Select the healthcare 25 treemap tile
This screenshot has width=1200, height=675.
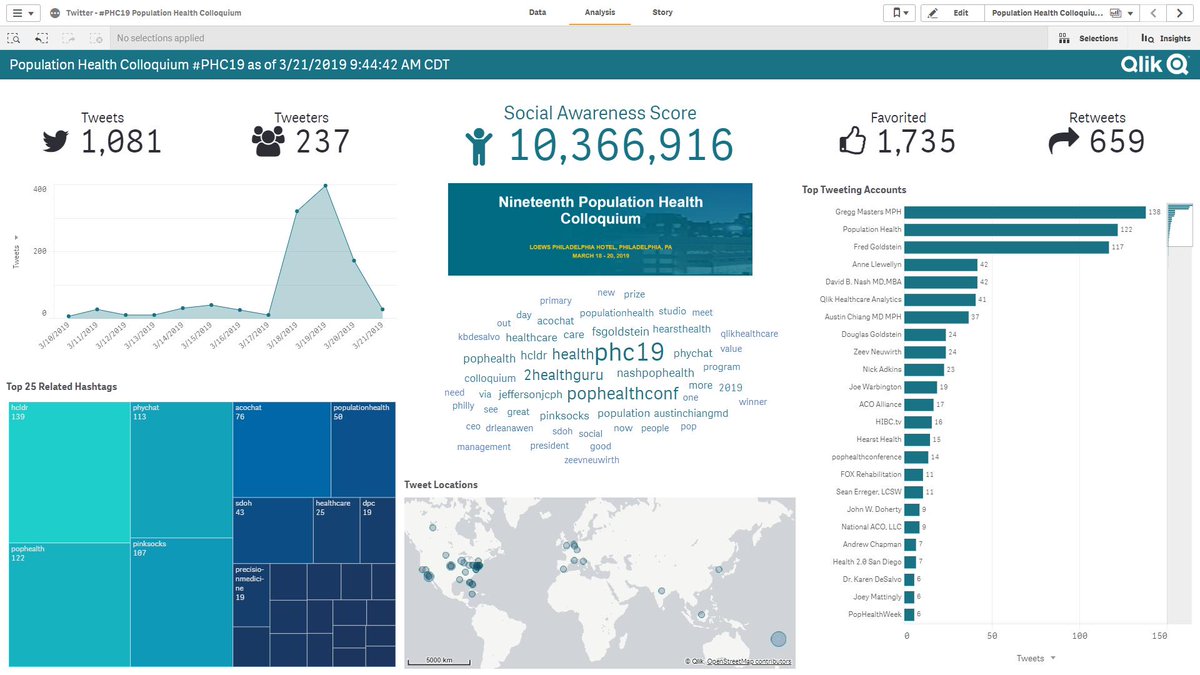(x=336, y=530)
